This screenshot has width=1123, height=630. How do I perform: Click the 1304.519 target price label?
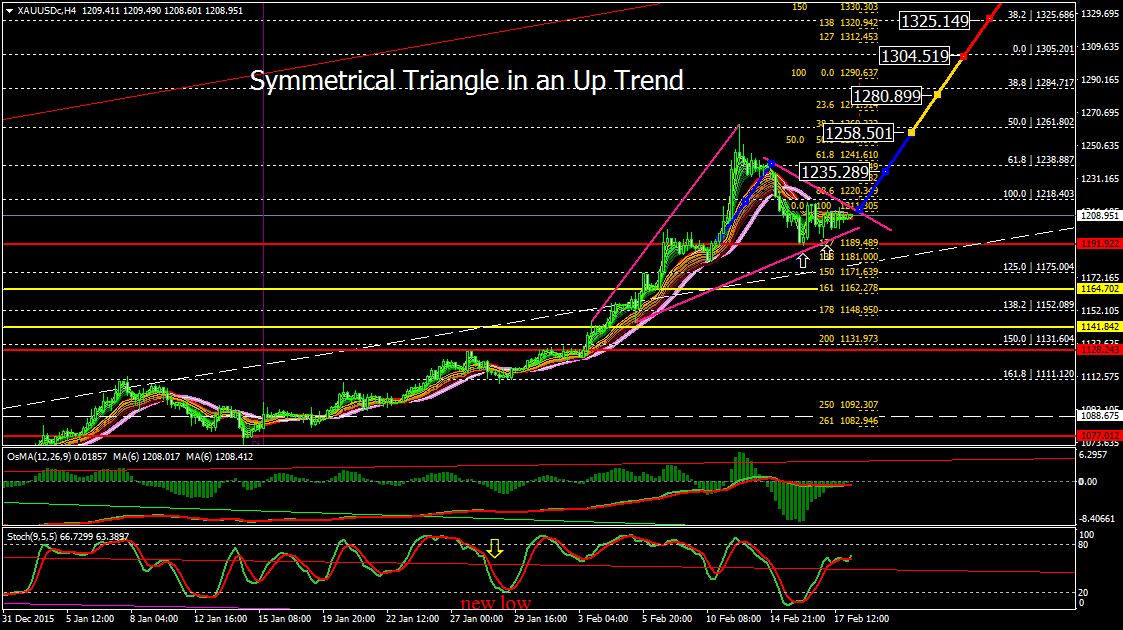pos(915,56)
